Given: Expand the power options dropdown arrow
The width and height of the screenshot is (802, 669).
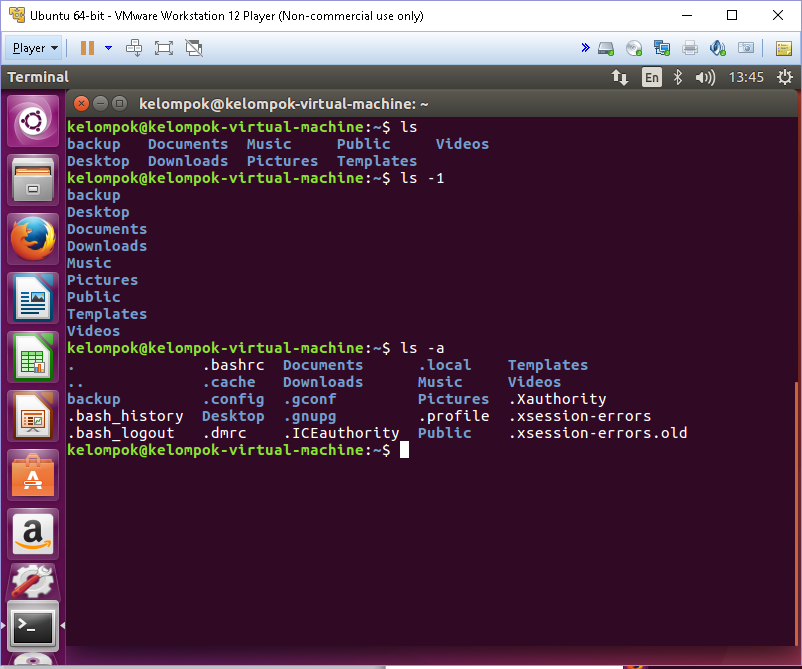Looking at the screenshot, I should pyautogui.click(x=108, y=48).
